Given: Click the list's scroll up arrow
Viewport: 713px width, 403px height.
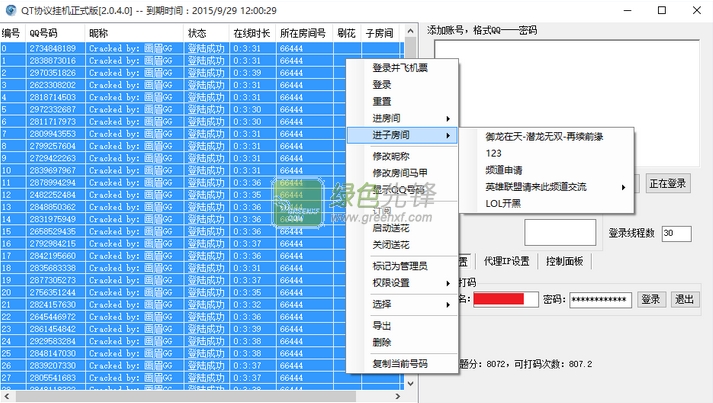Looking at the screenshot, I should point(411,31).
